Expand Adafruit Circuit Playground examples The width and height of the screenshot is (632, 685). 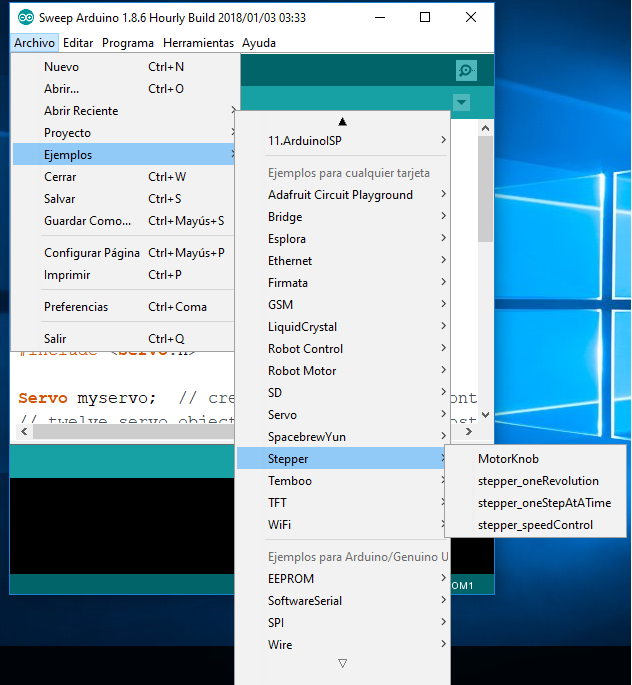click(x=343, y=195)
